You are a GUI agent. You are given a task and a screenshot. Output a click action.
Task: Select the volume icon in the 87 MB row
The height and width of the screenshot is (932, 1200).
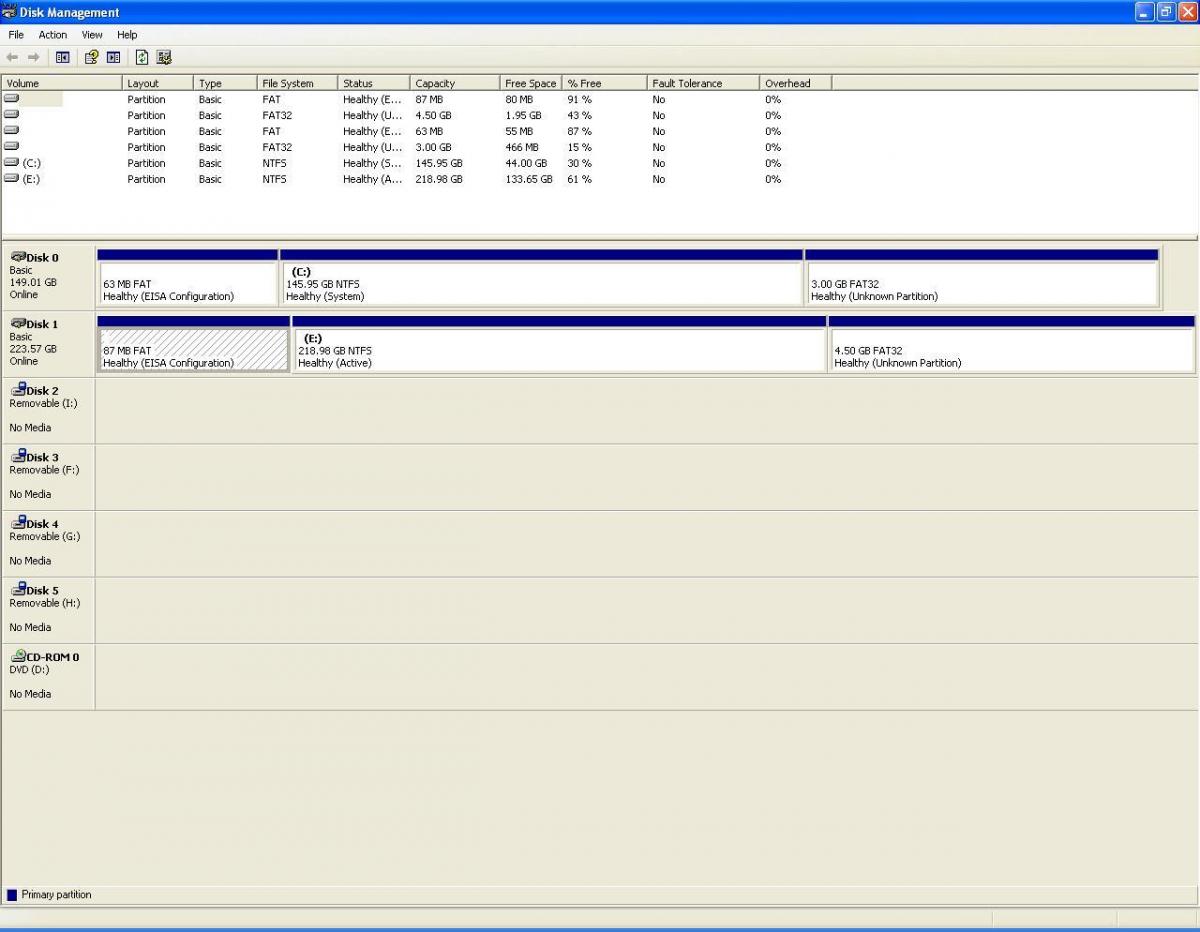tap(11, 99)
